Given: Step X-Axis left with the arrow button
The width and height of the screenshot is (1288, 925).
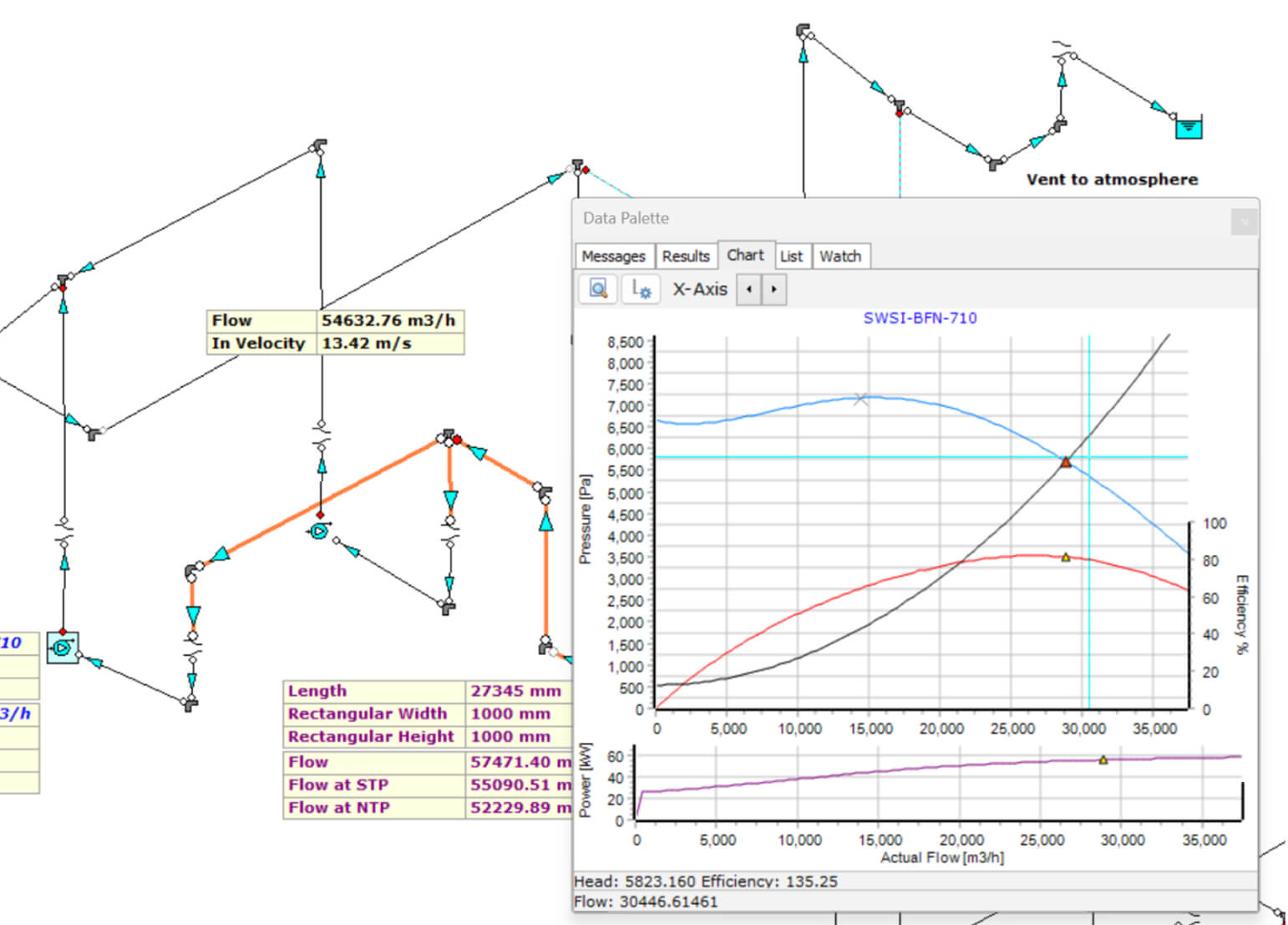Looking at the screenshot, I should [748, 289].
